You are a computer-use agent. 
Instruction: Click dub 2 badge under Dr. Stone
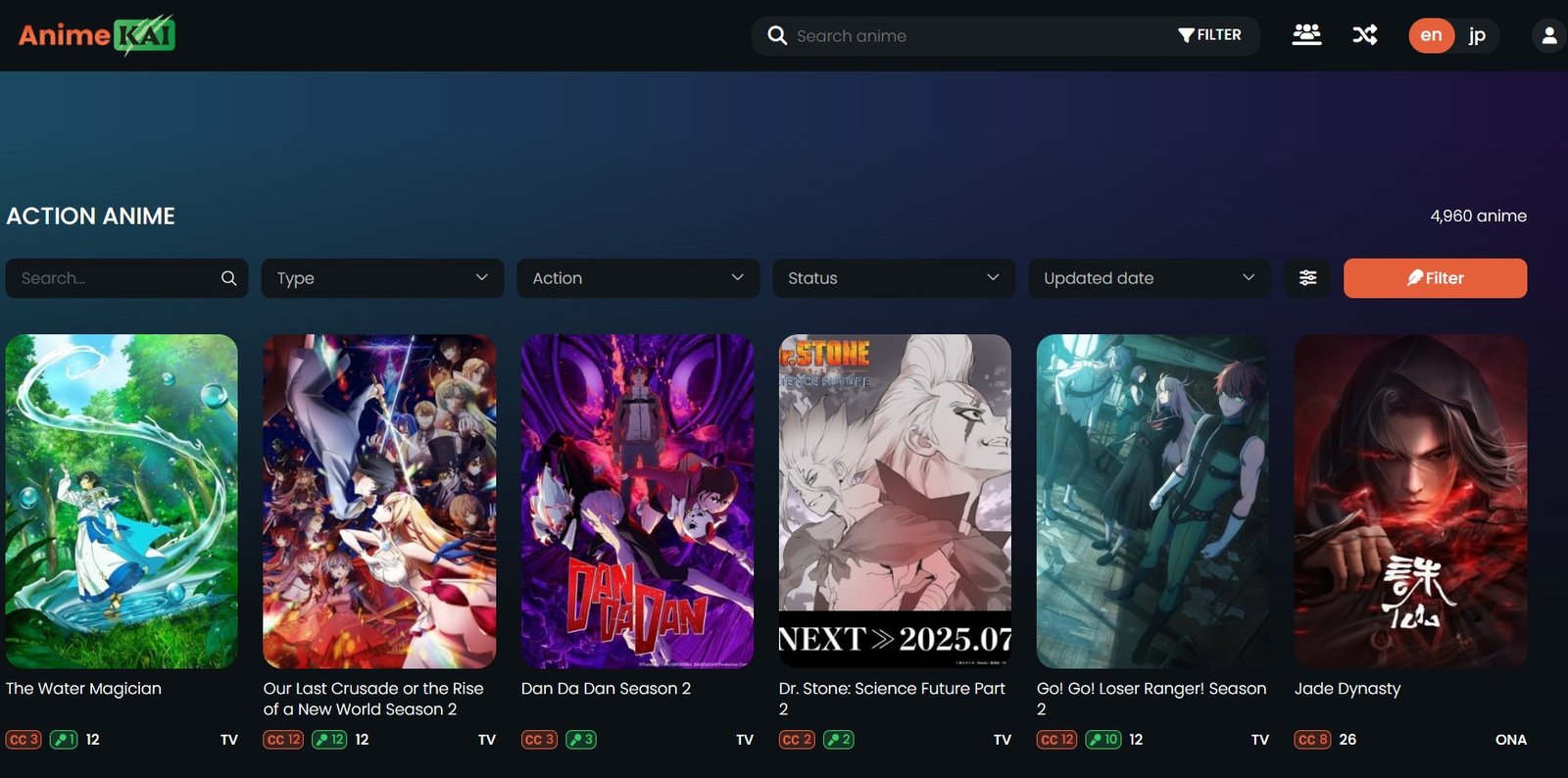[x=839, y=740]
